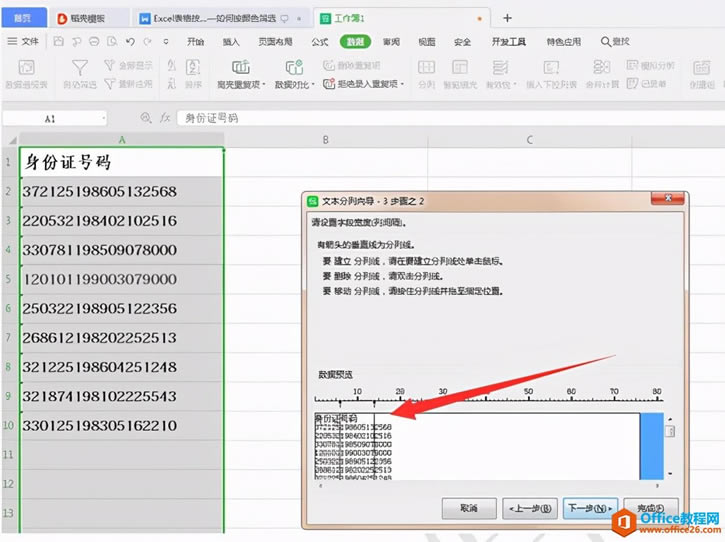Image resolution: width=725 pixels, height=542 pixels.
Task: Open the 特色应用 ribbon tab
Action: pyautogui.click(x=564, y=42)
